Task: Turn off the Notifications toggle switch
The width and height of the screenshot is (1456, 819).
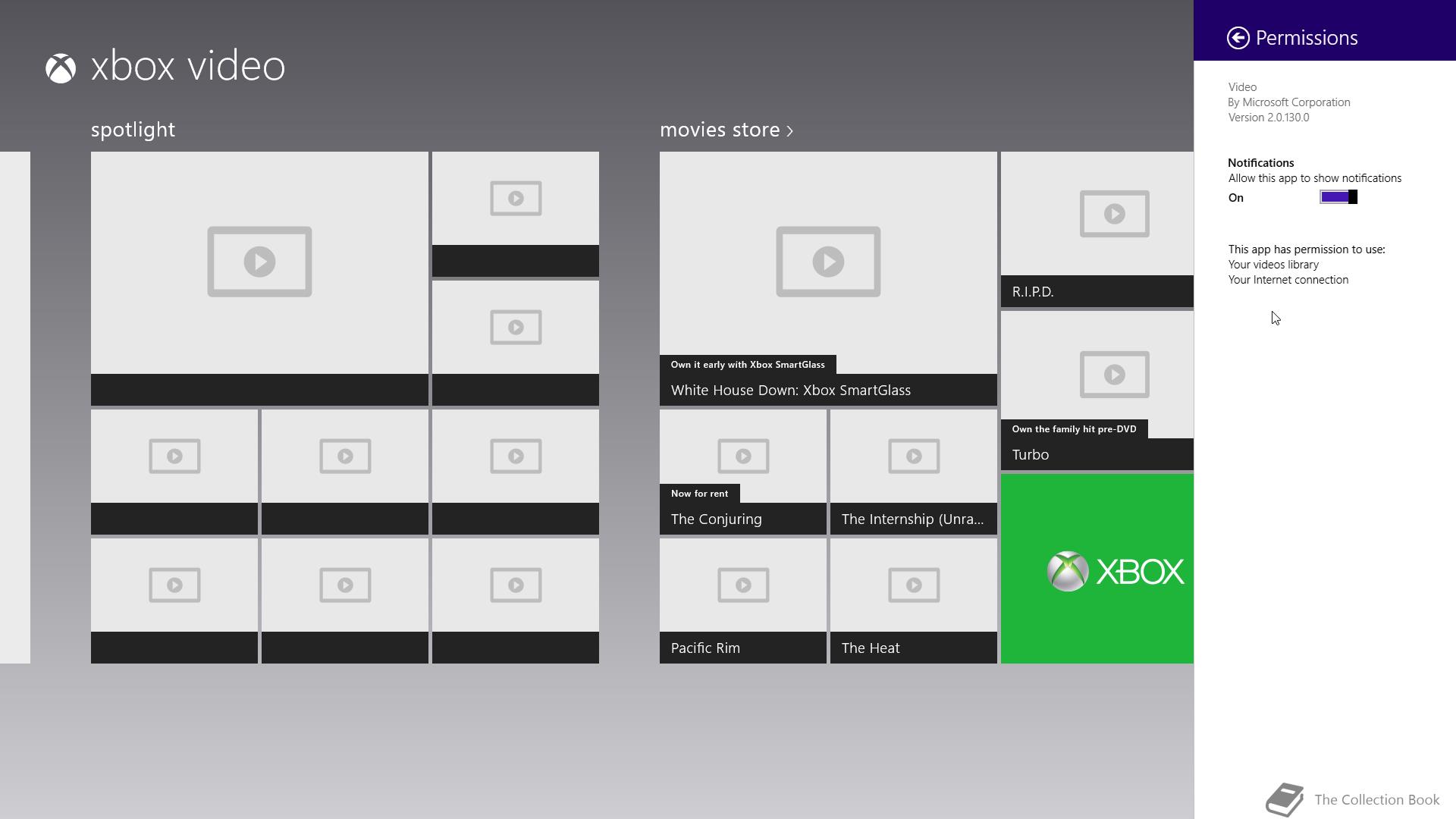Action: point(1338,197)
